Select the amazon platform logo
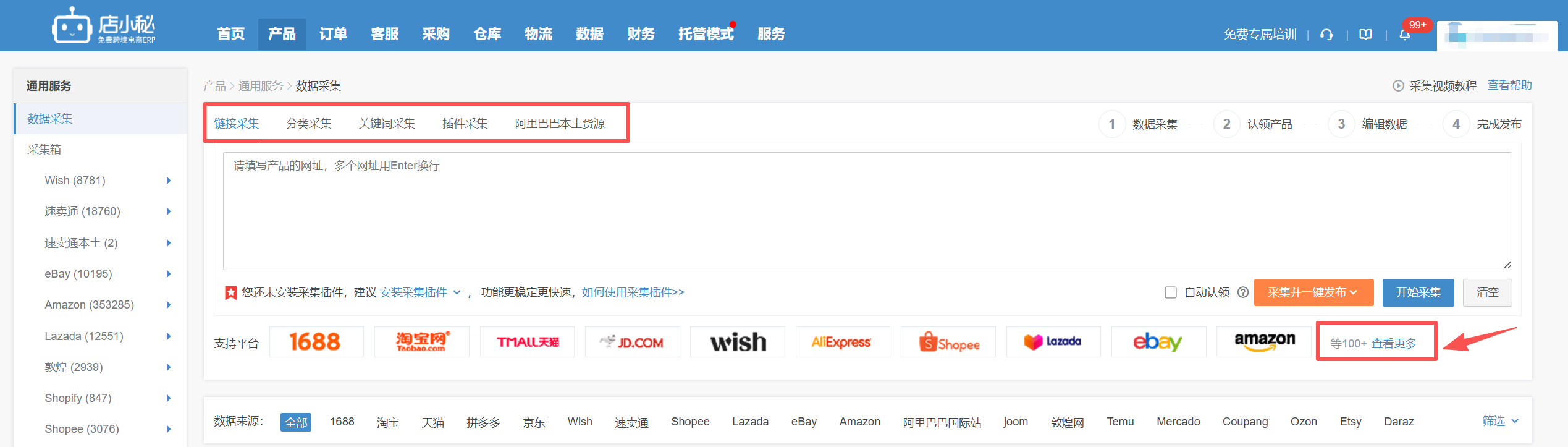1568x447 pixels. point(1264,342)
